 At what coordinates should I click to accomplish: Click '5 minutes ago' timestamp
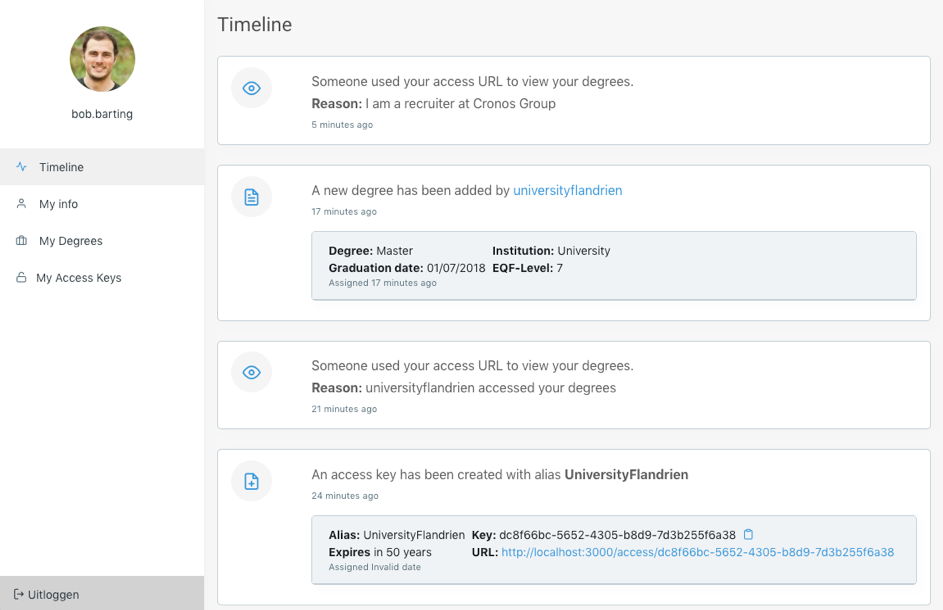tap(342, 125)
